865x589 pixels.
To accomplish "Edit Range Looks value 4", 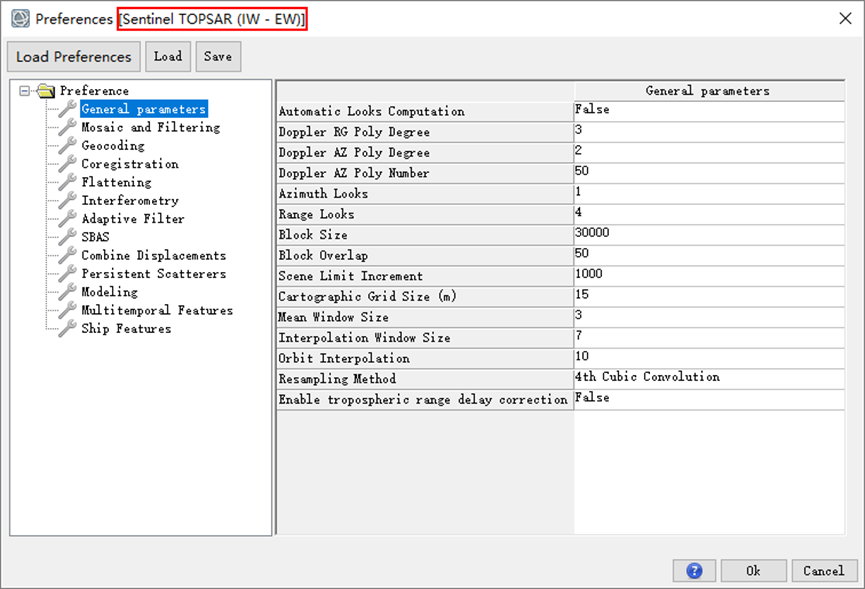I will [x=709, y=213].
